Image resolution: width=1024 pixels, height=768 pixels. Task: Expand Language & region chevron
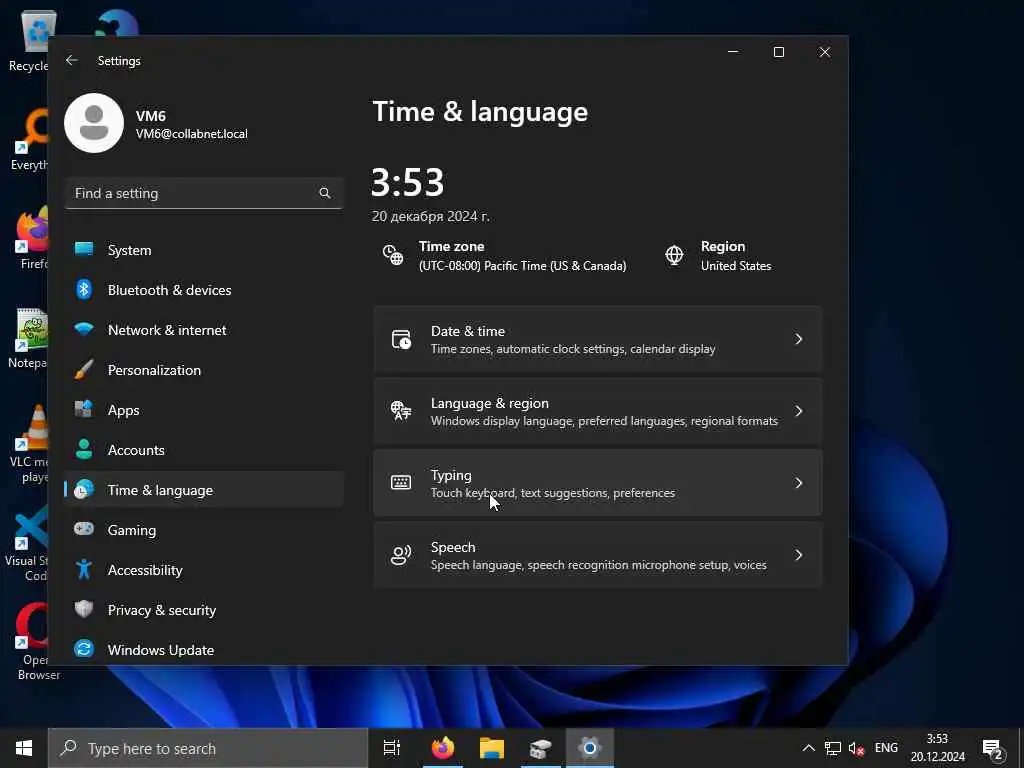tap(799, 411)
